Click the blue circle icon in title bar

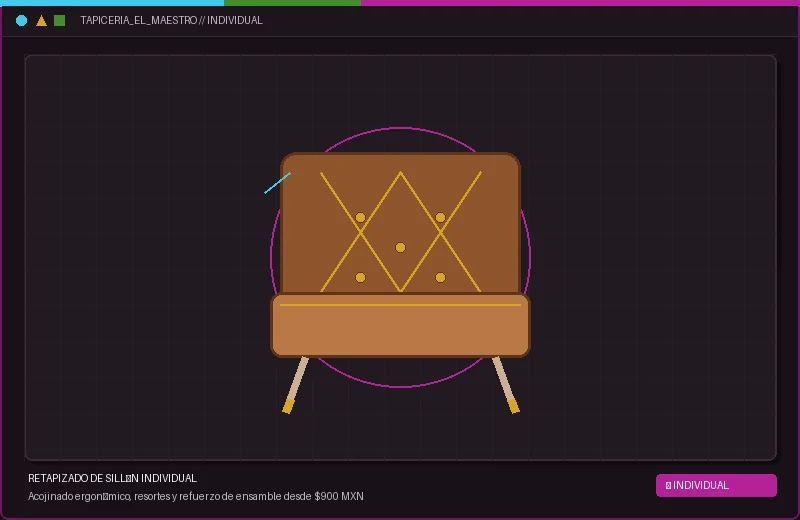[21, 20]
